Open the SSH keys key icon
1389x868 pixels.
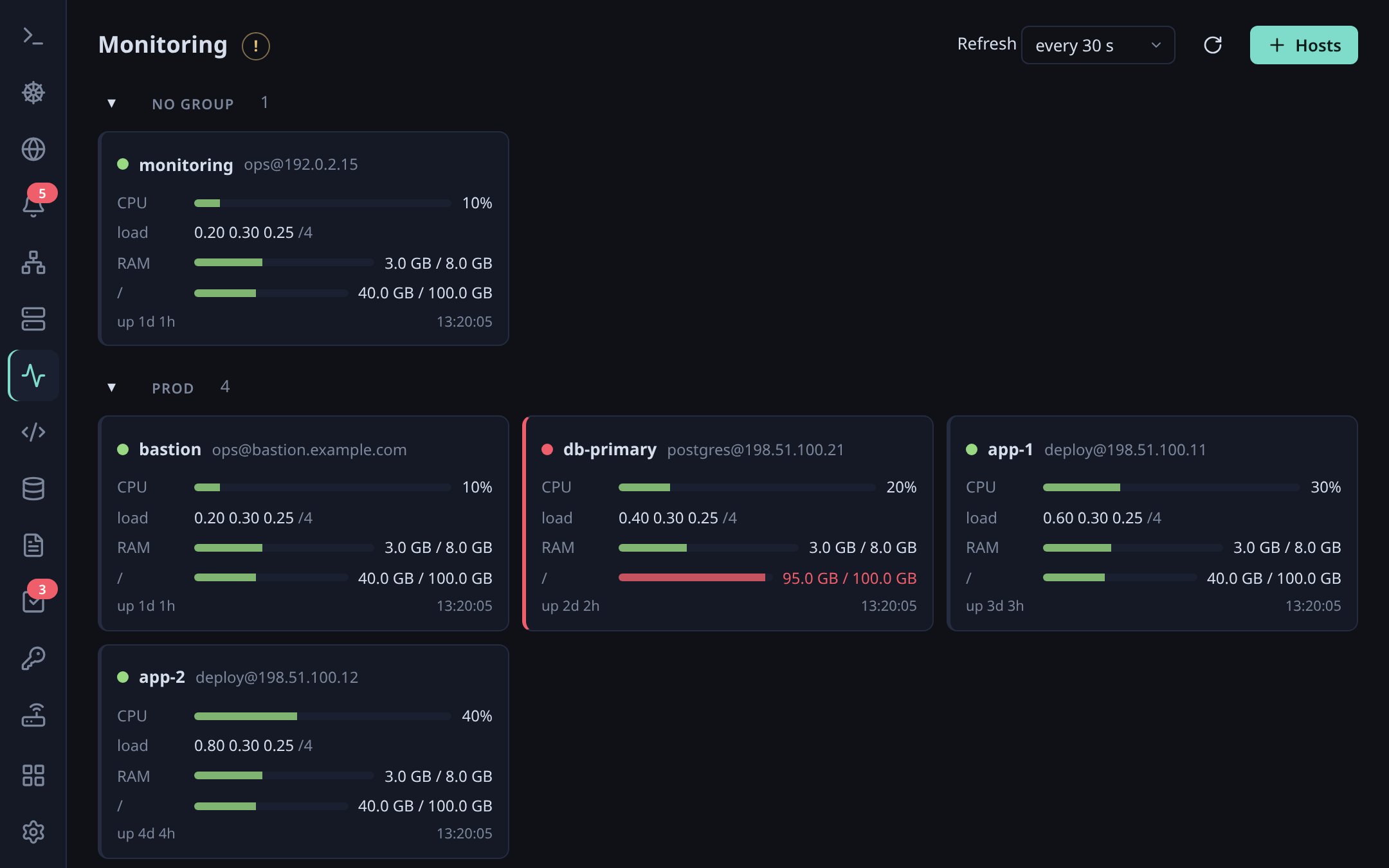[x=33, y=658]
